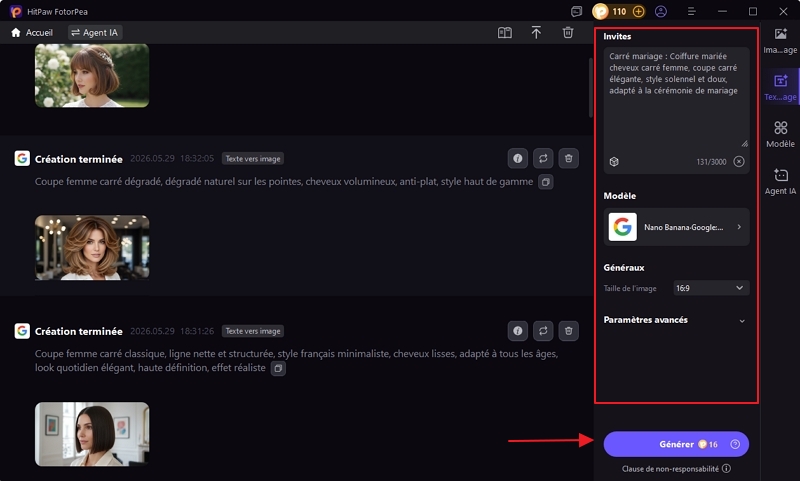Delete the 18:32:05 creation
Screen dimensions: 800x481
[x=568, y=159]
